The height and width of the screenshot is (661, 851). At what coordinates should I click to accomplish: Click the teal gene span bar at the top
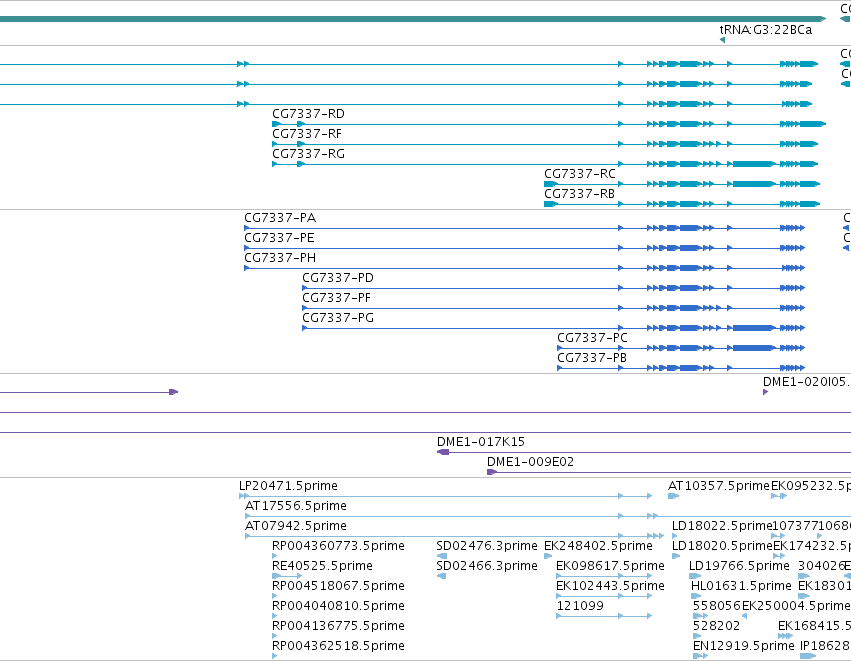412,19
